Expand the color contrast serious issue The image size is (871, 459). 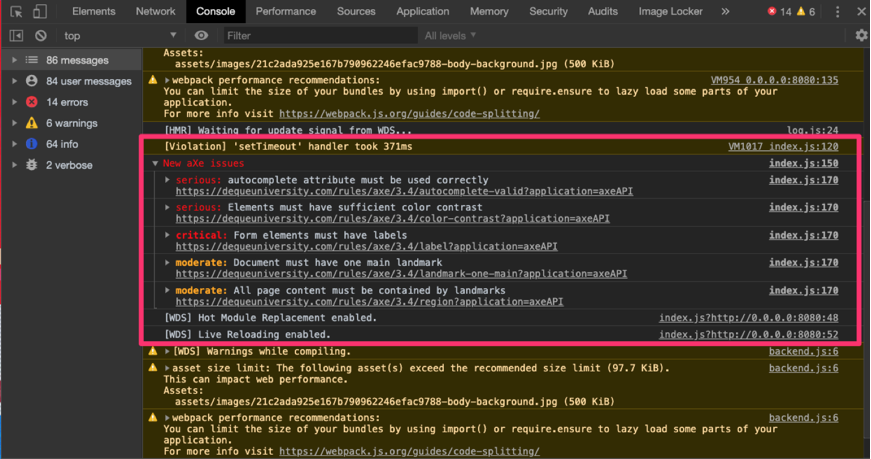(167, 207)
